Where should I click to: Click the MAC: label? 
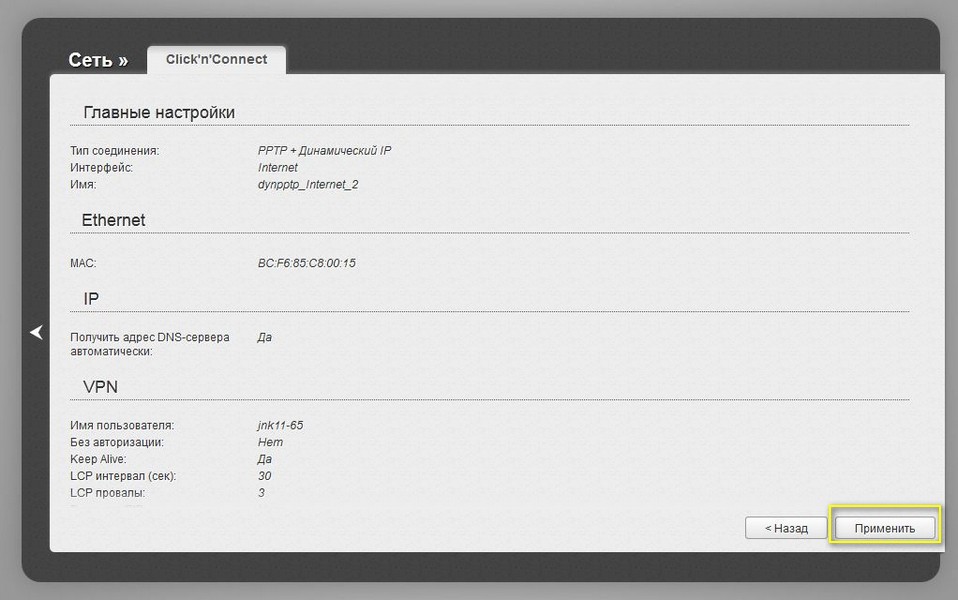(x=83, y=263)
